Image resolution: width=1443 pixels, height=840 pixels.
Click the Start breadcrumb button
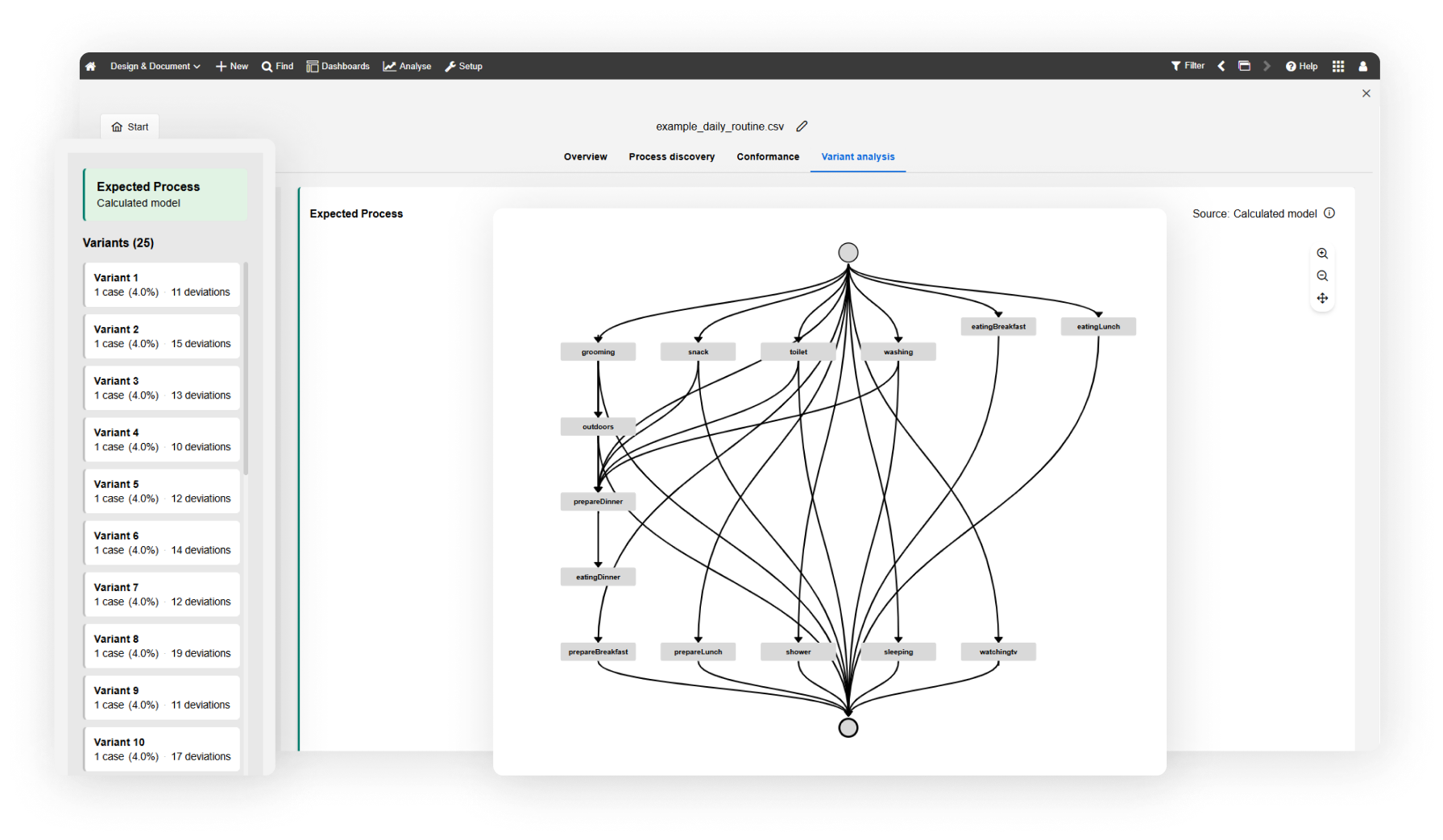(x=130, y=127)
